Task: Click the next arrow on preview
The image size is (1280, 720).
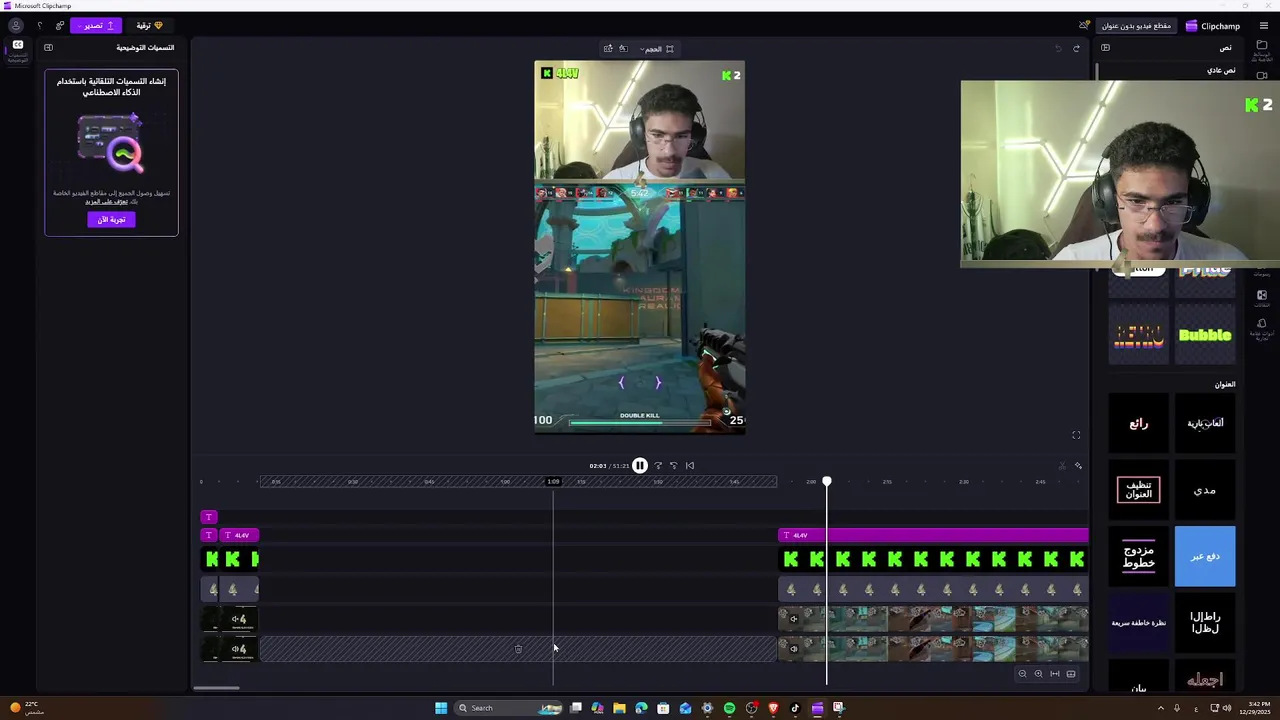Action: click(658, 382)
